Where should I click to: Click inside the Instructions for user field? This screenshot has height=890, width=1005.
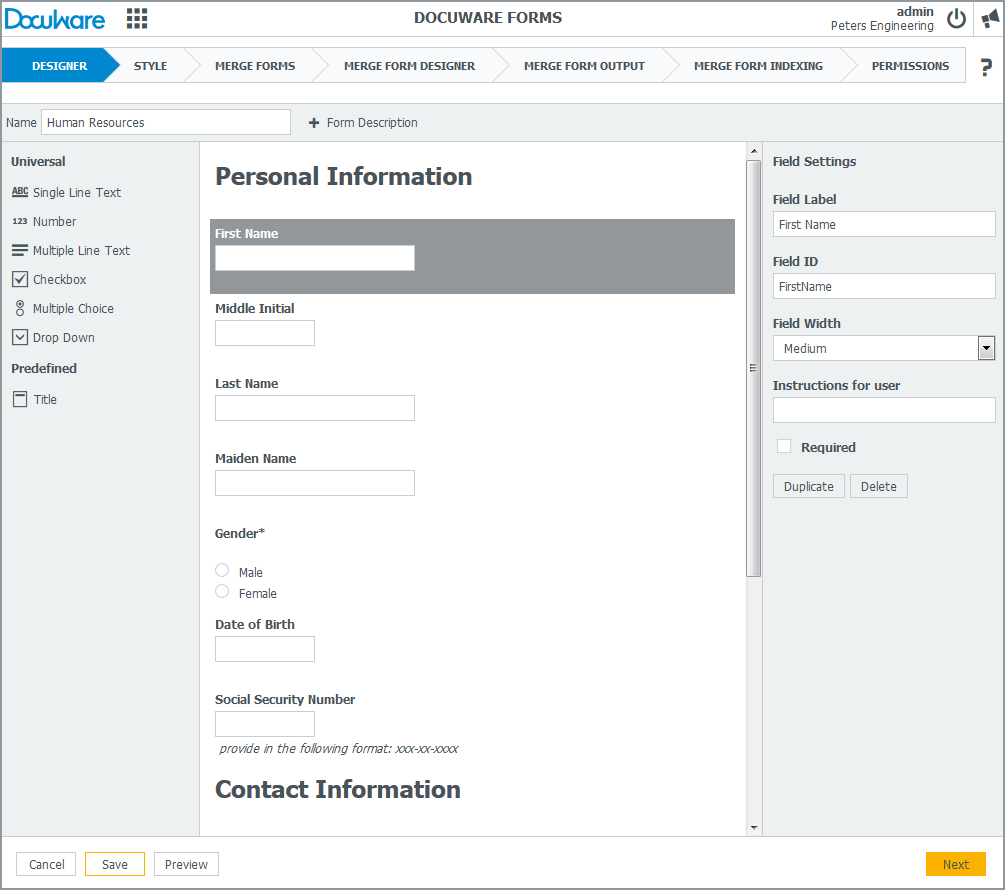(883, 410)
